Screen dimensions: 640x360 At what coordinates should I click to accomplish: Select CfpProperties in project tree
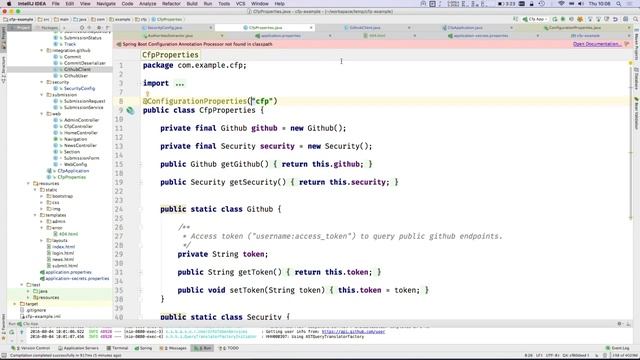point(71,177)
